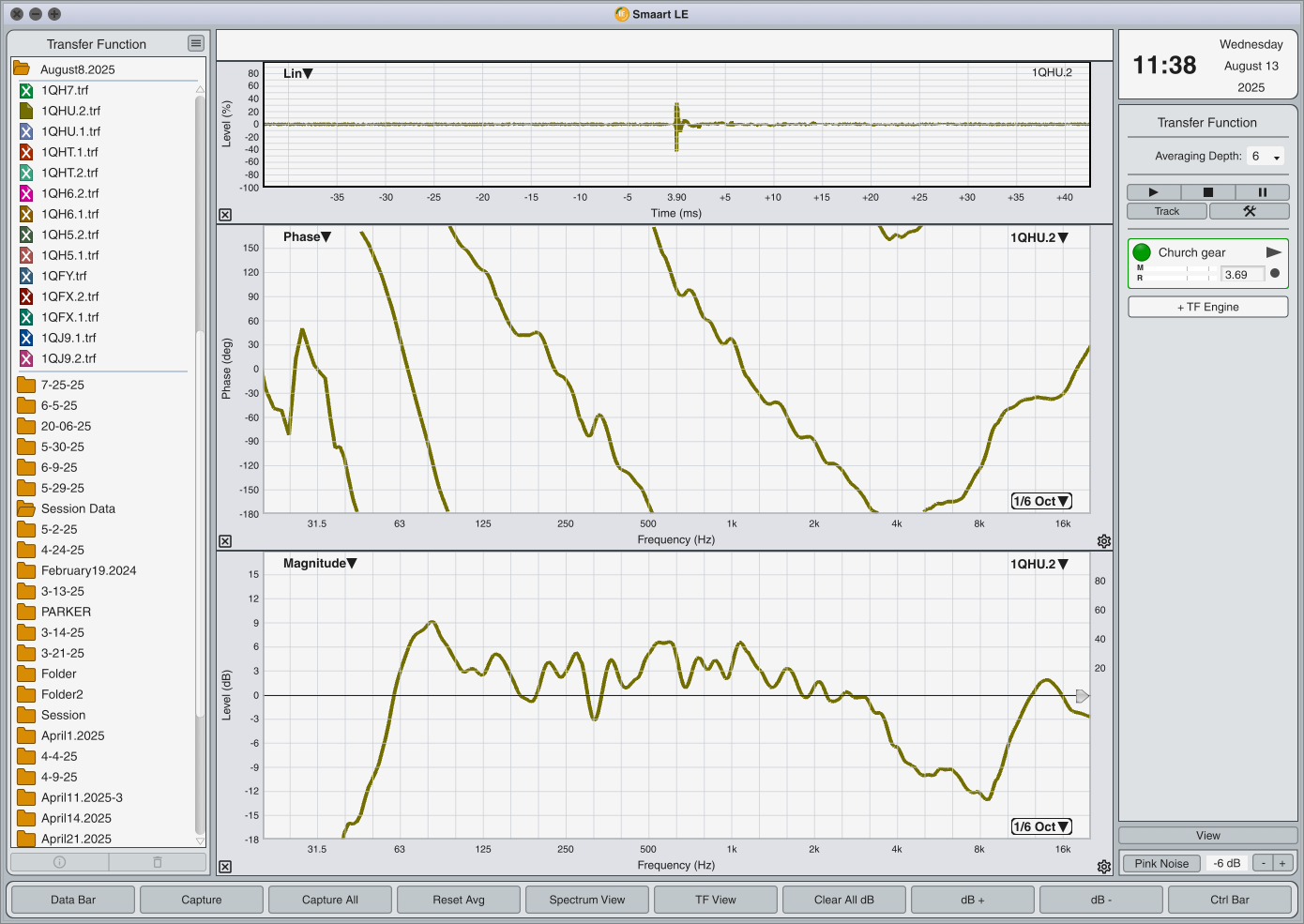Toggle visibility of 1QH7.trf trace icon
This screenshot has width=1304, height=924.
[x=26, y=90]
